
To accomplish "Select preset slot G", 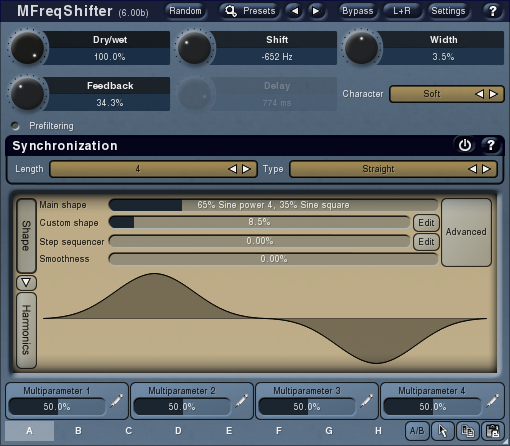I will click(x=329, y=431).
